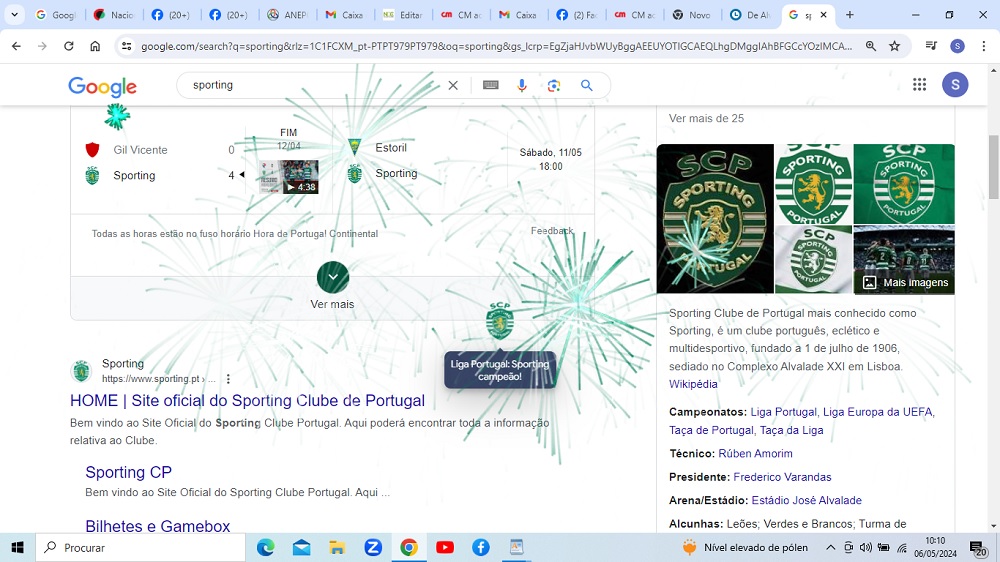Open the browser home page
This screenshot has width=1000, height=562.
click(95, 46)
